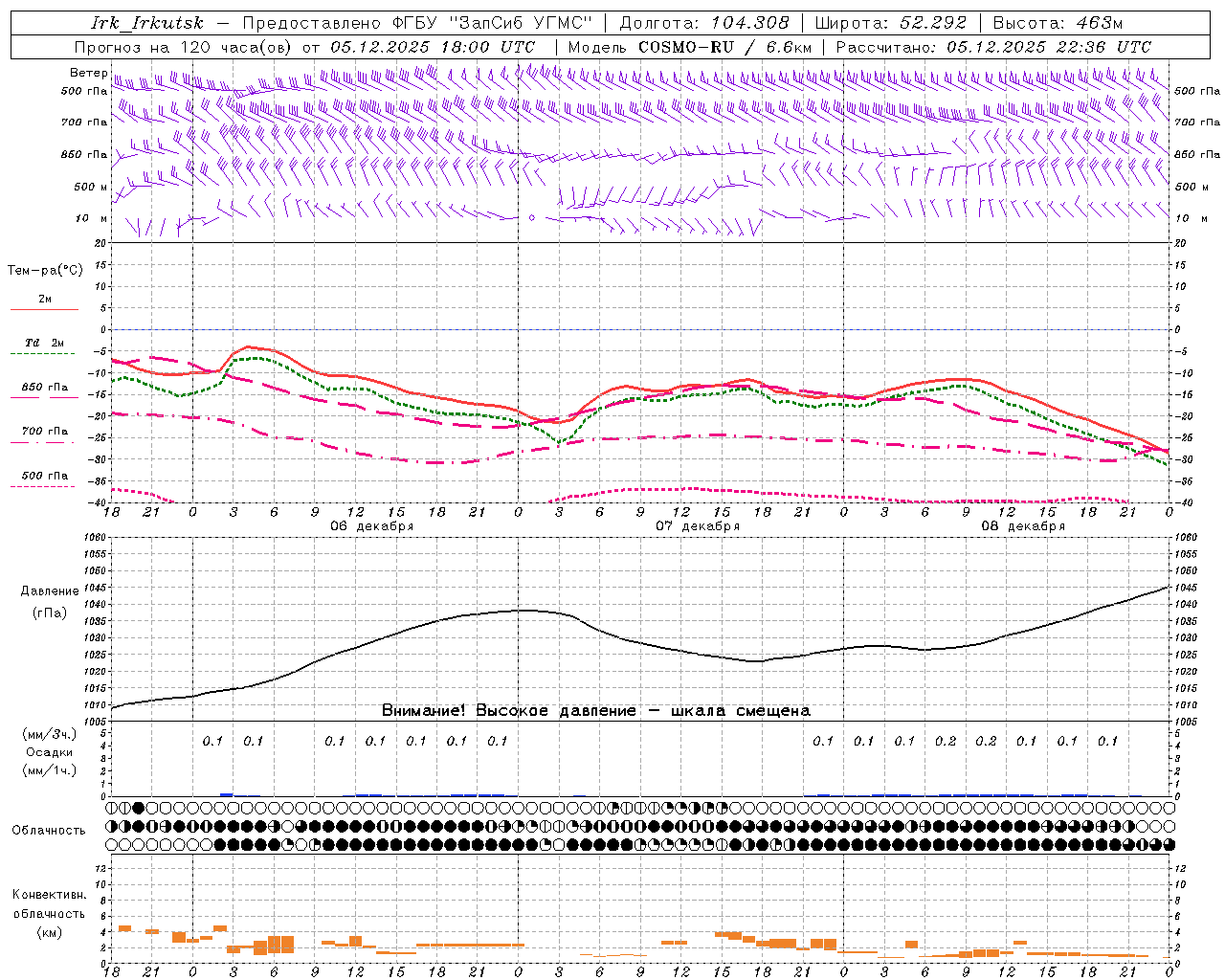The width and height of the screenshot is (1225, 980).
Task: Click the "Тем-ра(°C)" temperature panel label
Action: point(45,270)
